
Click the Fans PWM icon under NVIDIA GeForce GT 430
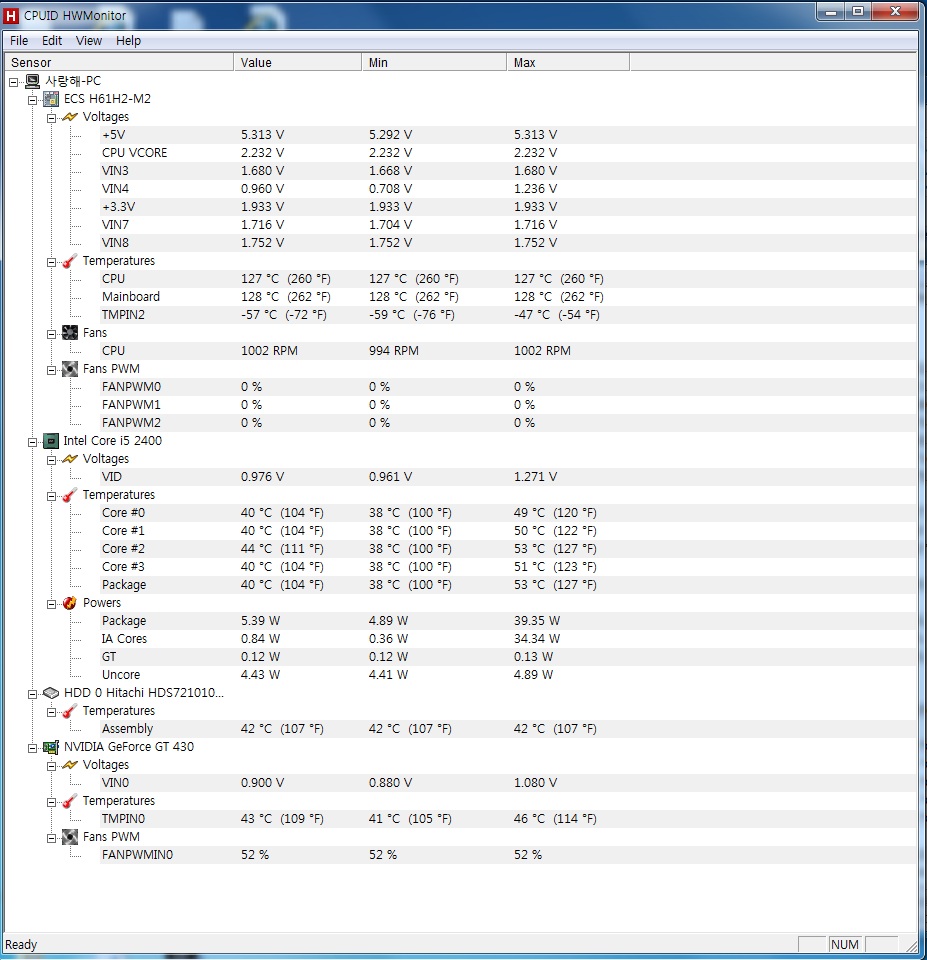(70, 837)
